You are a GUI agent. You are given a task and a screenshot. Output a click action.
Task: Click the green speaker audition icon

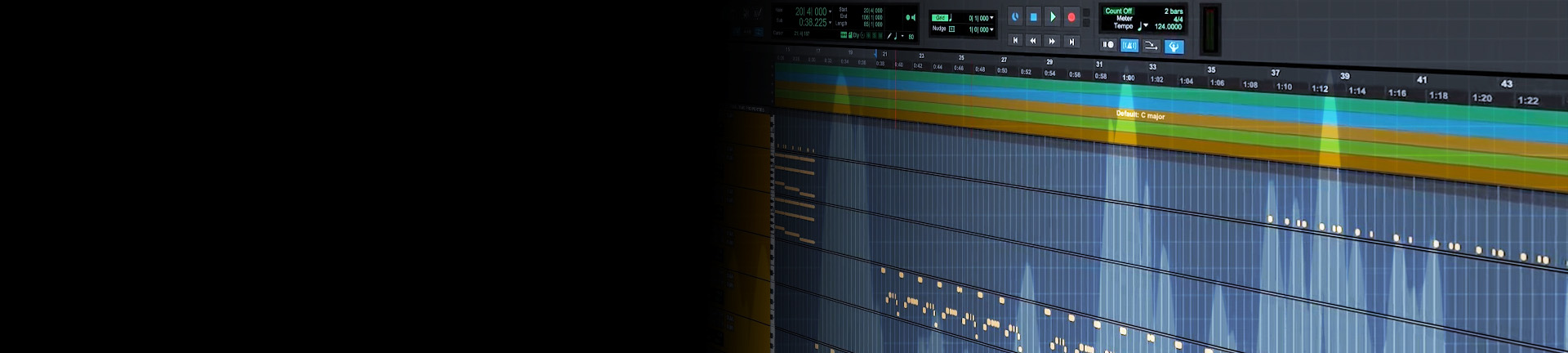(915, 17)
